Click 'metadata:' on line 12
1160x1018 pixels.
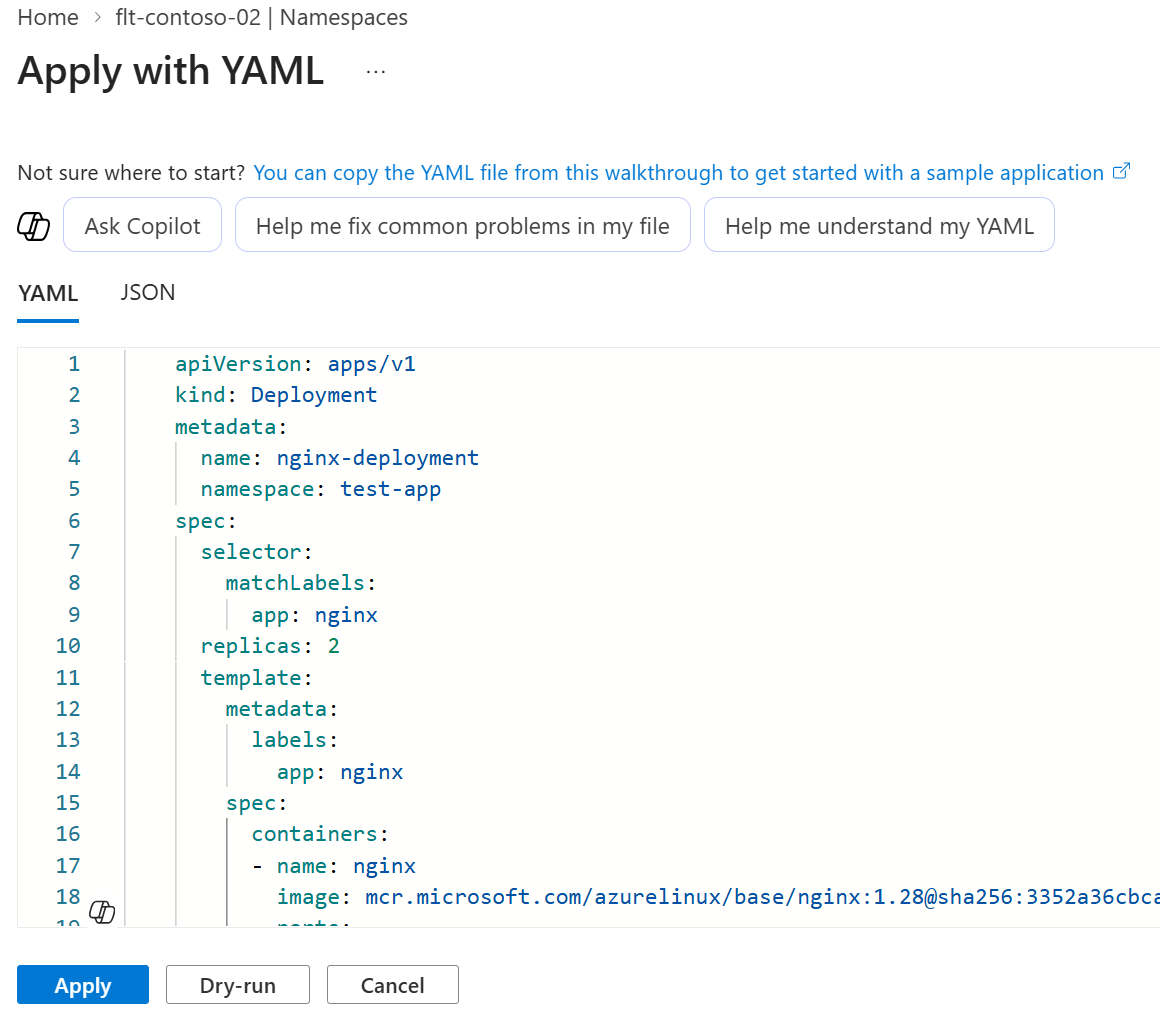(x=282, y=709)
